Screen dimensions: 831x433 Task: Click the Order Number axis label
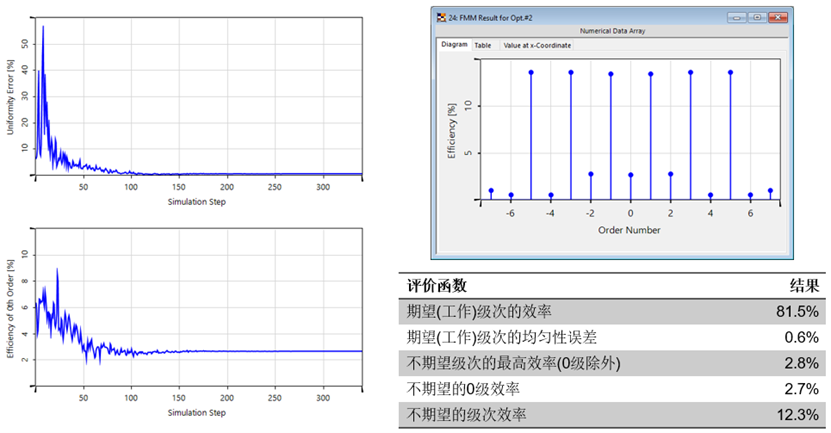point(629,230)
